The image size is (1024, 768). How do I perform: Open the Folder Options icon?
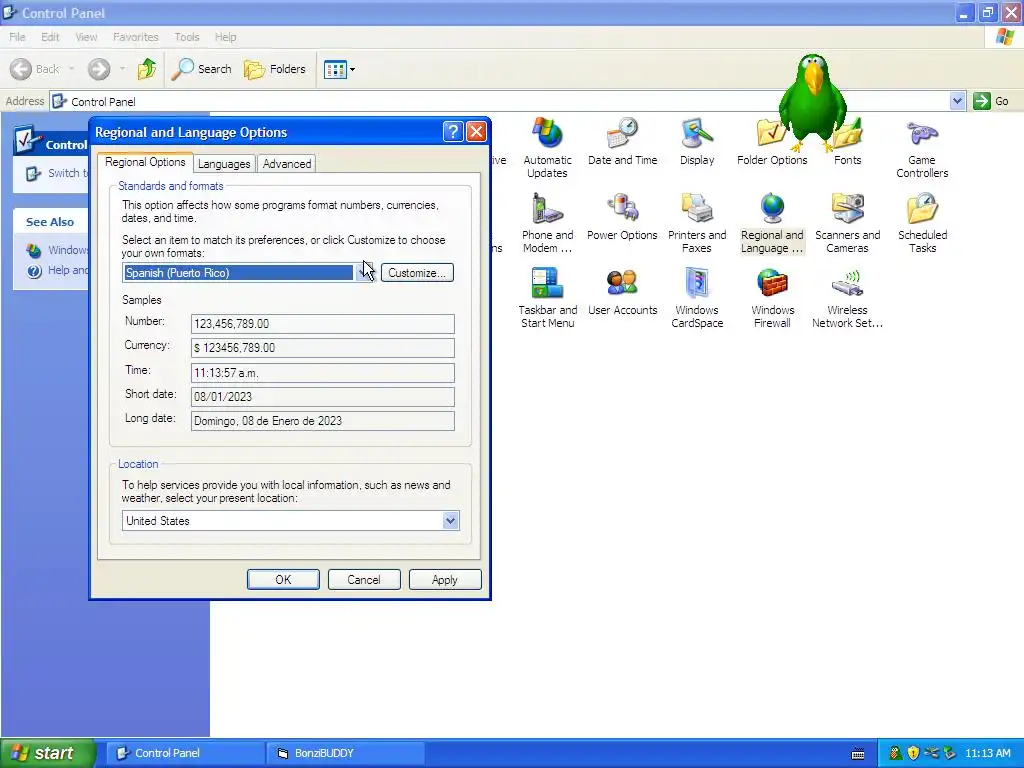click(x=772, y=141)
